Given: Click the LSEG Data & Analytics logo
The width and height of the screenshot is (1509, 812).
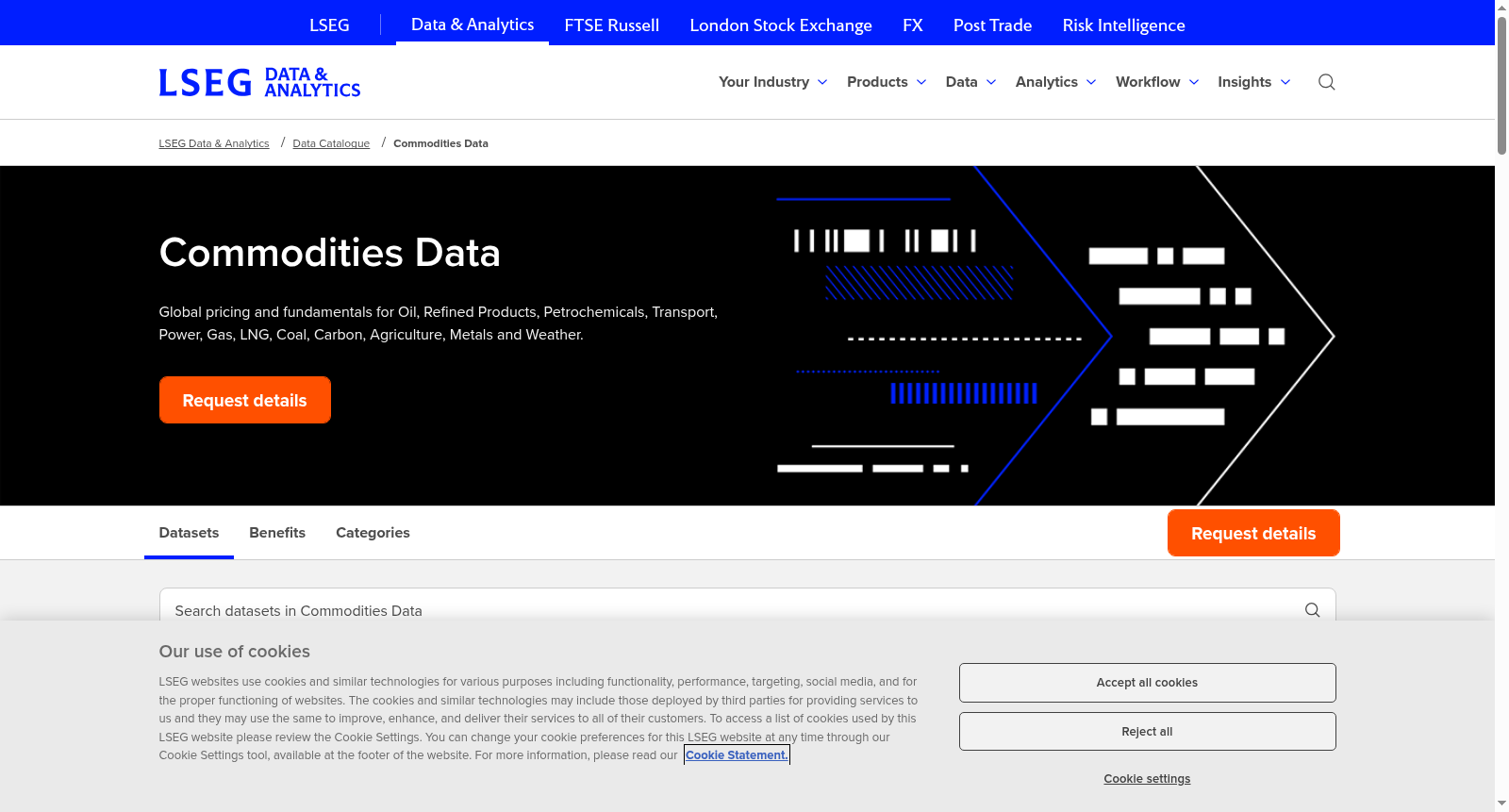Looking at the screenshot, I should point(259,82).
